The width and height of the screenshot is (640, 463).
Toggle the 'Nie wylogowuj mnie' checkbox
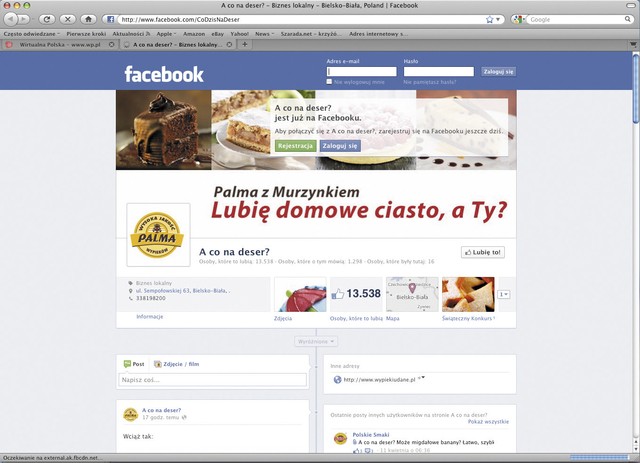331,82
